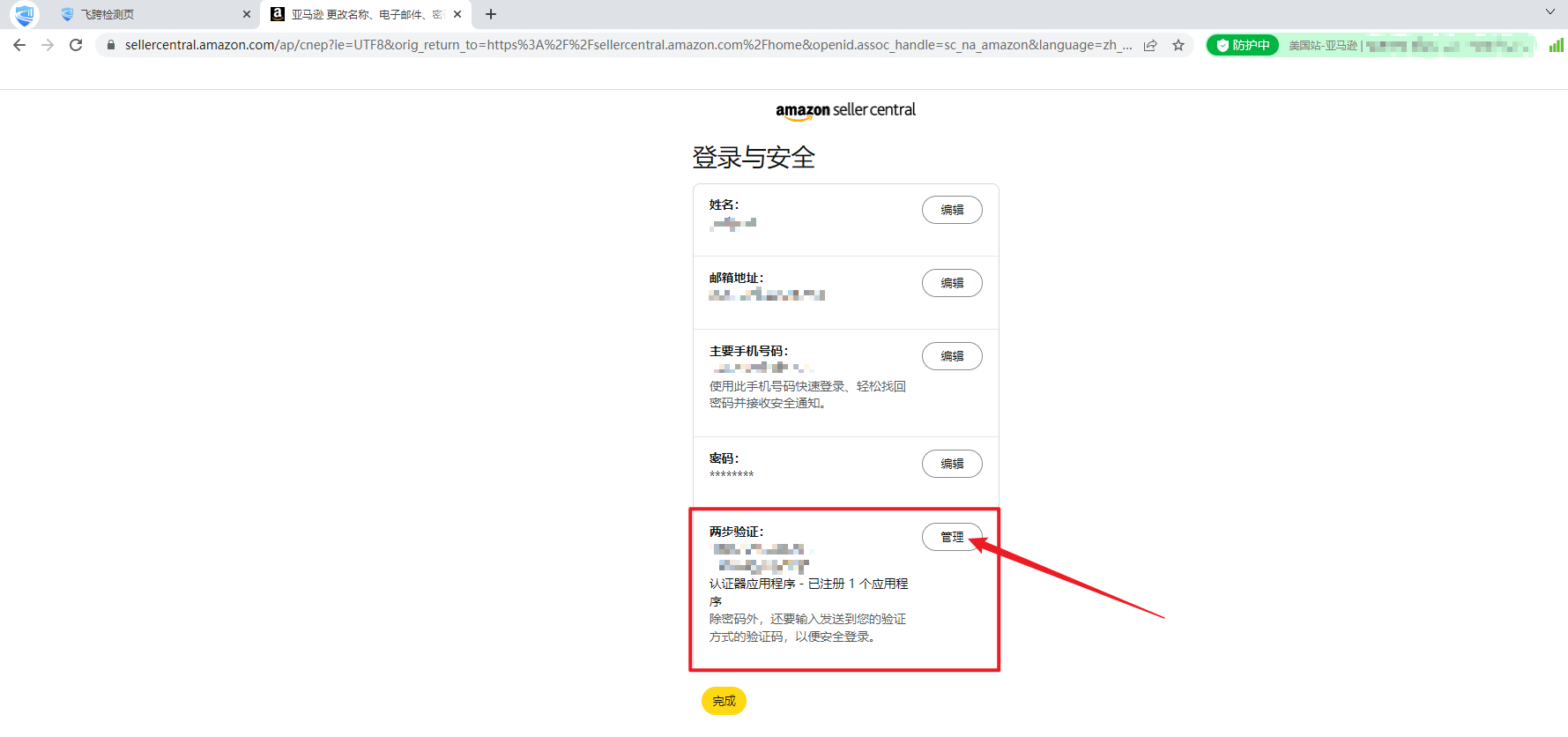Click the padlock site info icon

point(111,45)
